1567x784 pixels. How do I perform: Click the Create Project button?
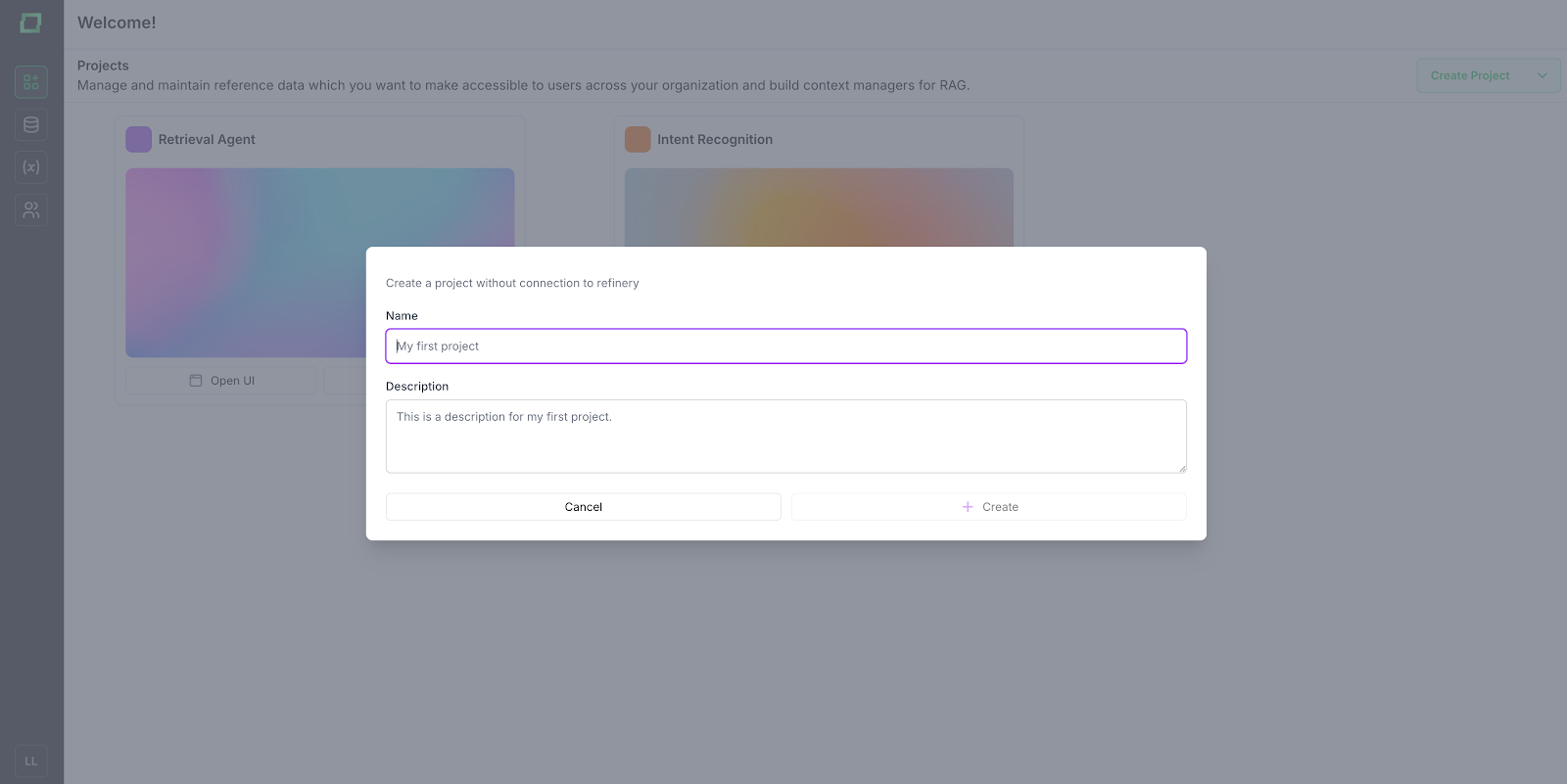[1470, 75]
